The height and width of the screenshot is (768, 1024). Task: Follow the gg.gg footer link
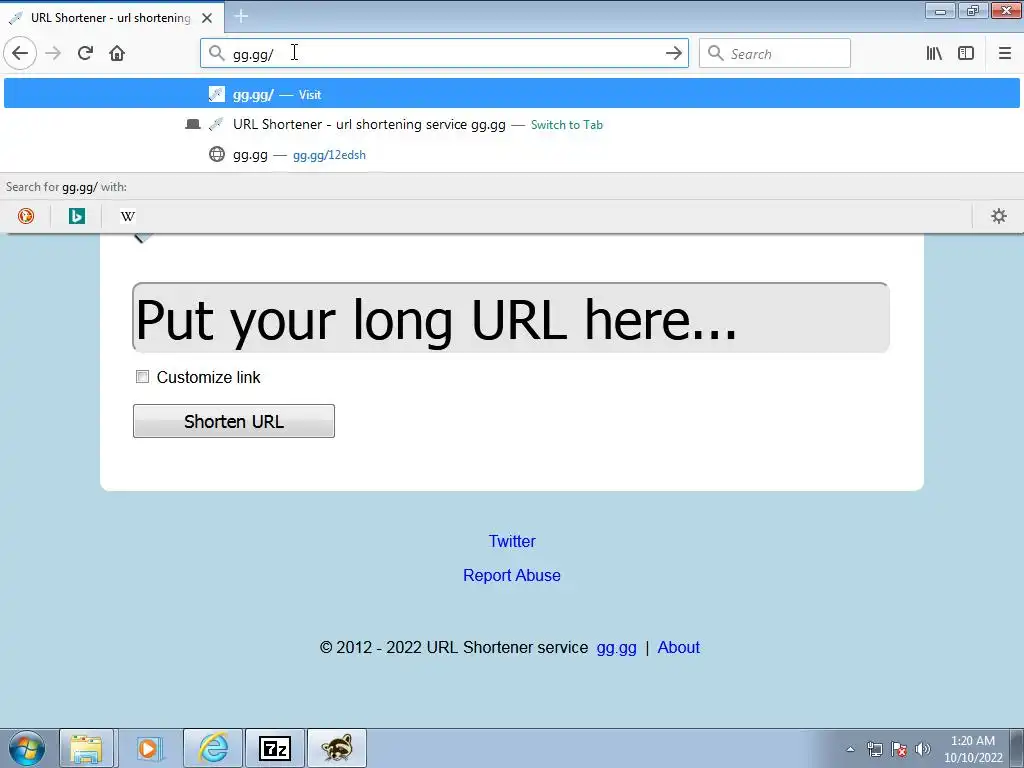point(616,647)
